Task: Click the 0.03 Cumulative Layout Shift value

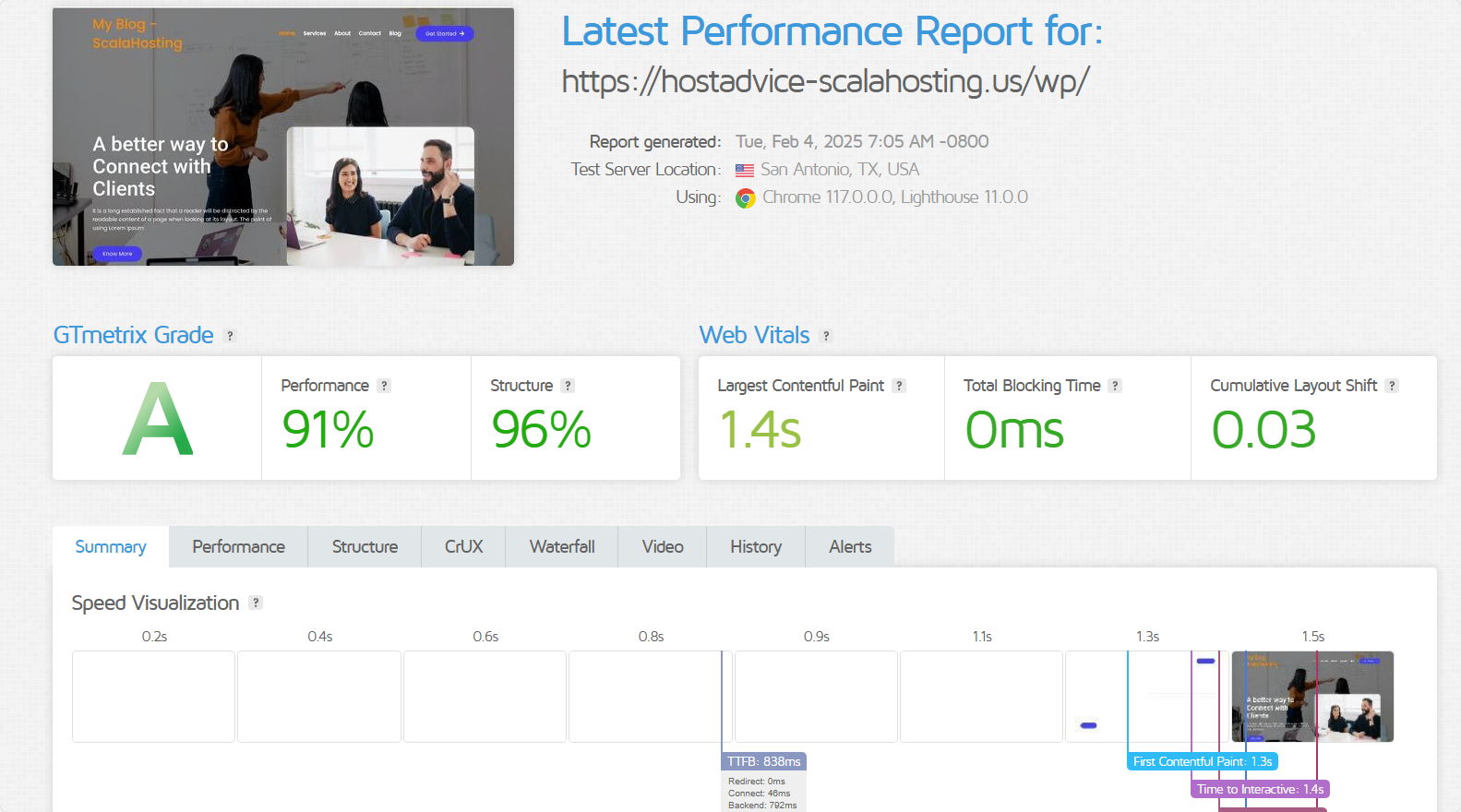Action: (x=1263, y=430)
